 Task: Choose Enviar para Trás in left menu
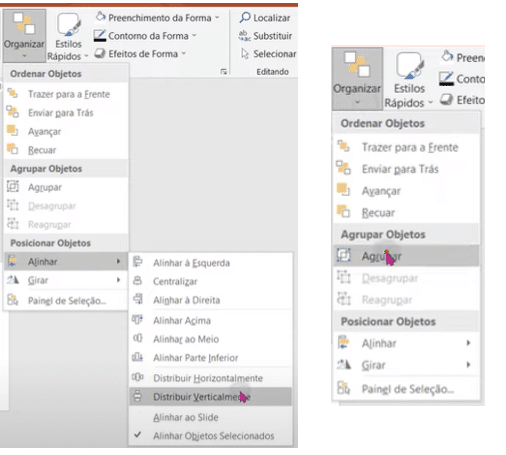pyautogui.click(x=66, y=113)
